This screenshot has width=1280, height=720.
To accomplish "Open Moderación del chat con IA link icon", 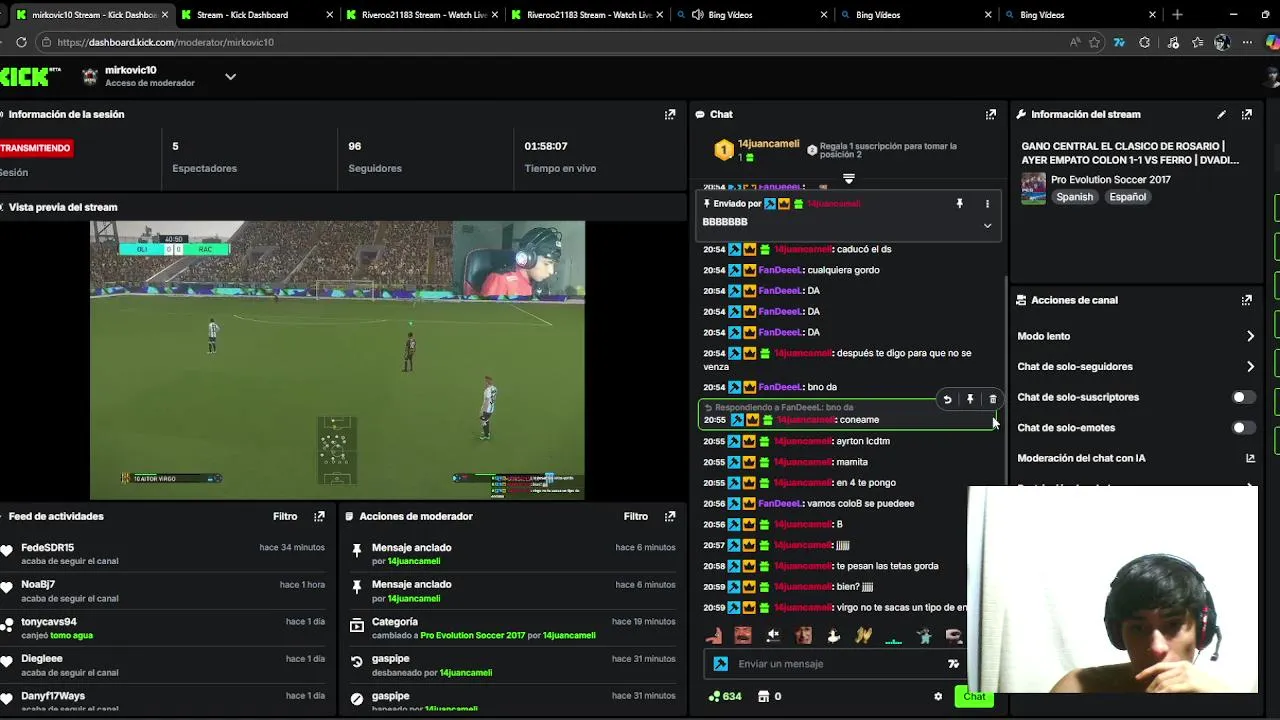I will [1250, 458].
